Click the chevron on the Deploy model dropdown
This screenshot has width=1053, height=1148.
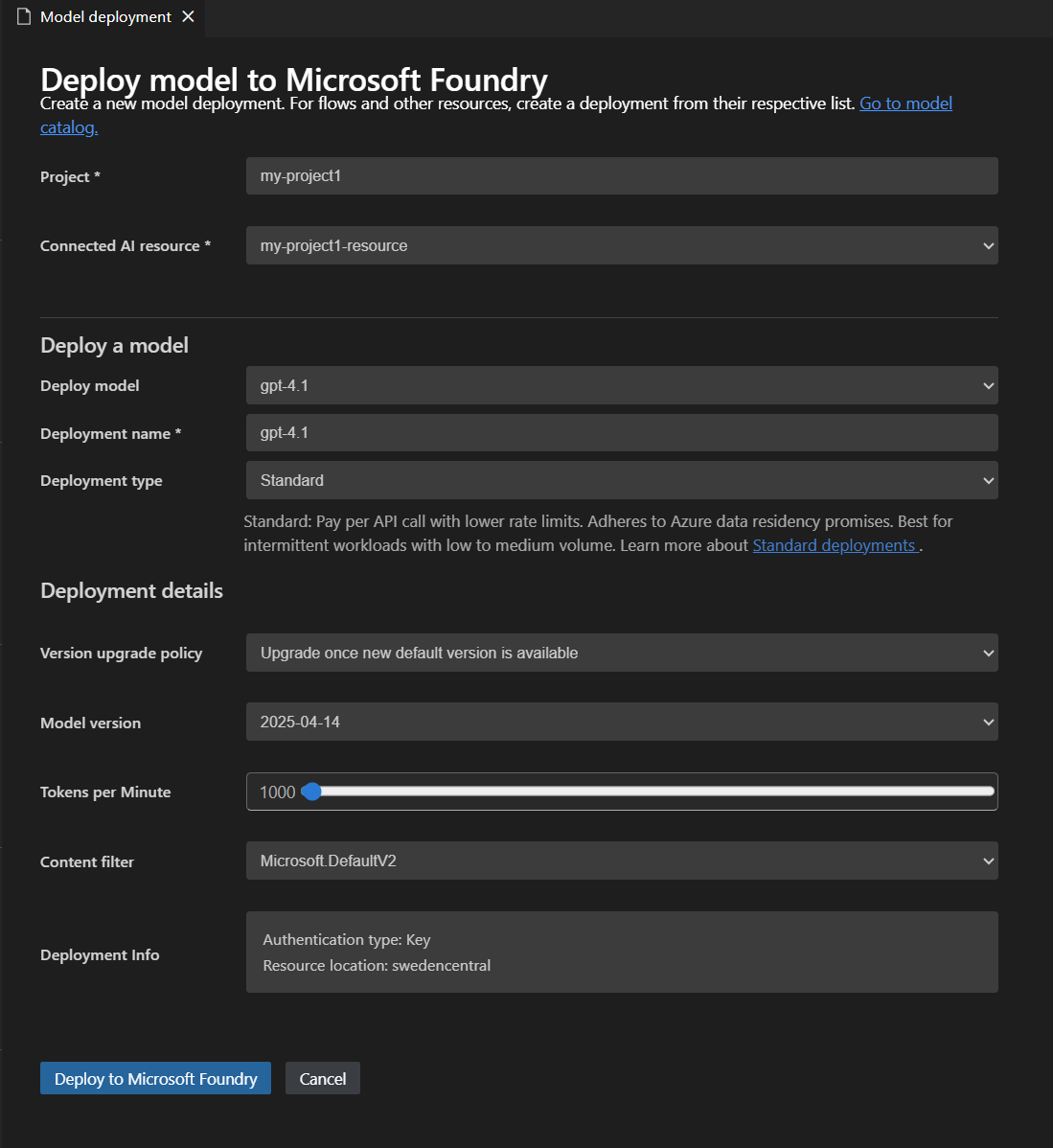tap(988, 385)
